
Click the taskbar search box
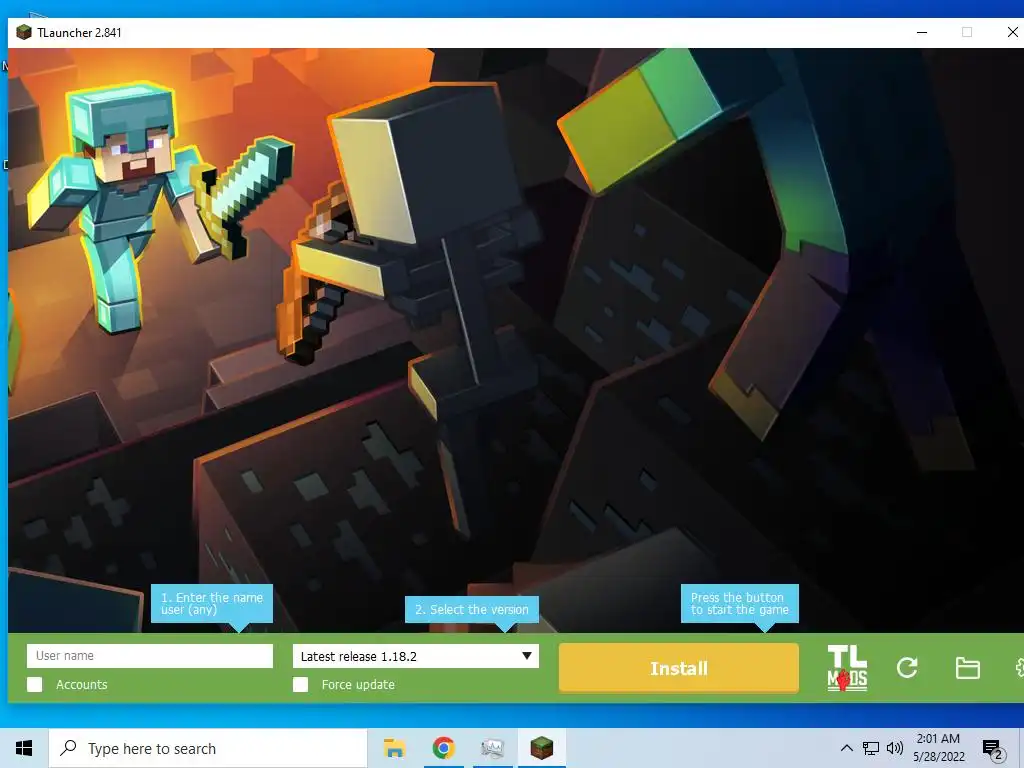(208, 748)
